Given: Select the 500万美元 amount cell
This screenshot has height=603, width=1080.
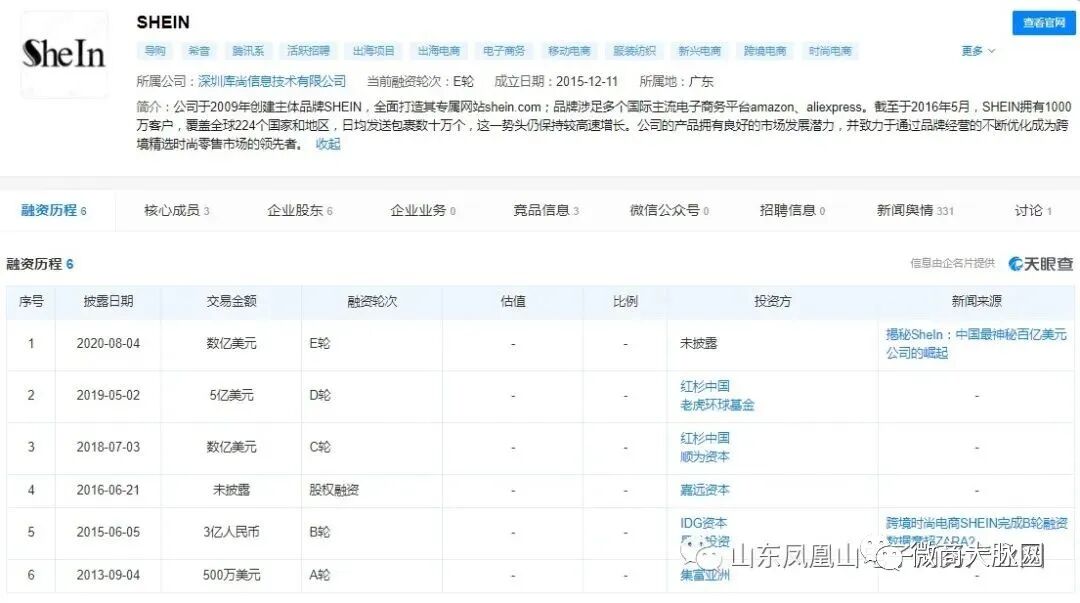Looking at the screenshot, I should click(x=231, y=574).
